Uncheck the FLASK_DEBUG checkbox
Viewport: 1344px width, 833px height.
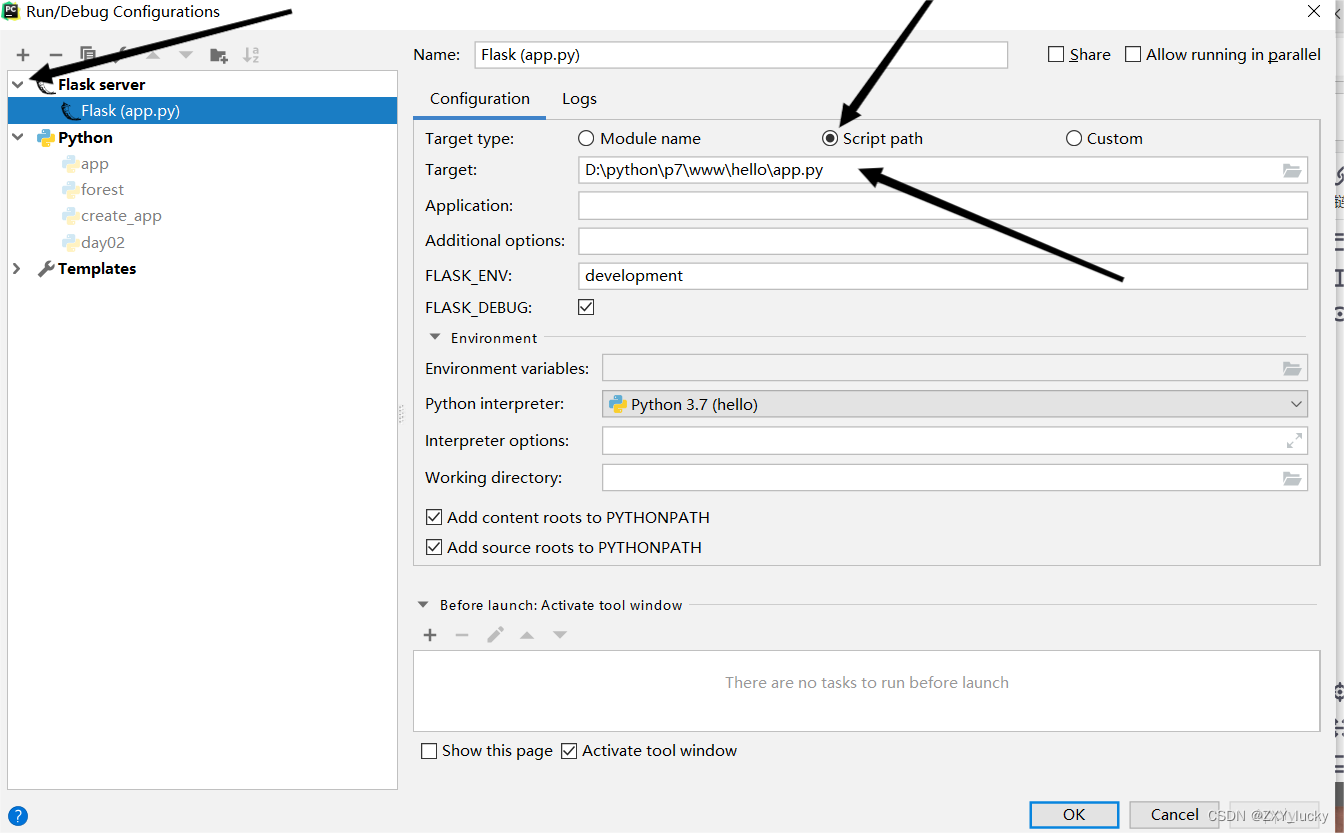tap(586, 307)
